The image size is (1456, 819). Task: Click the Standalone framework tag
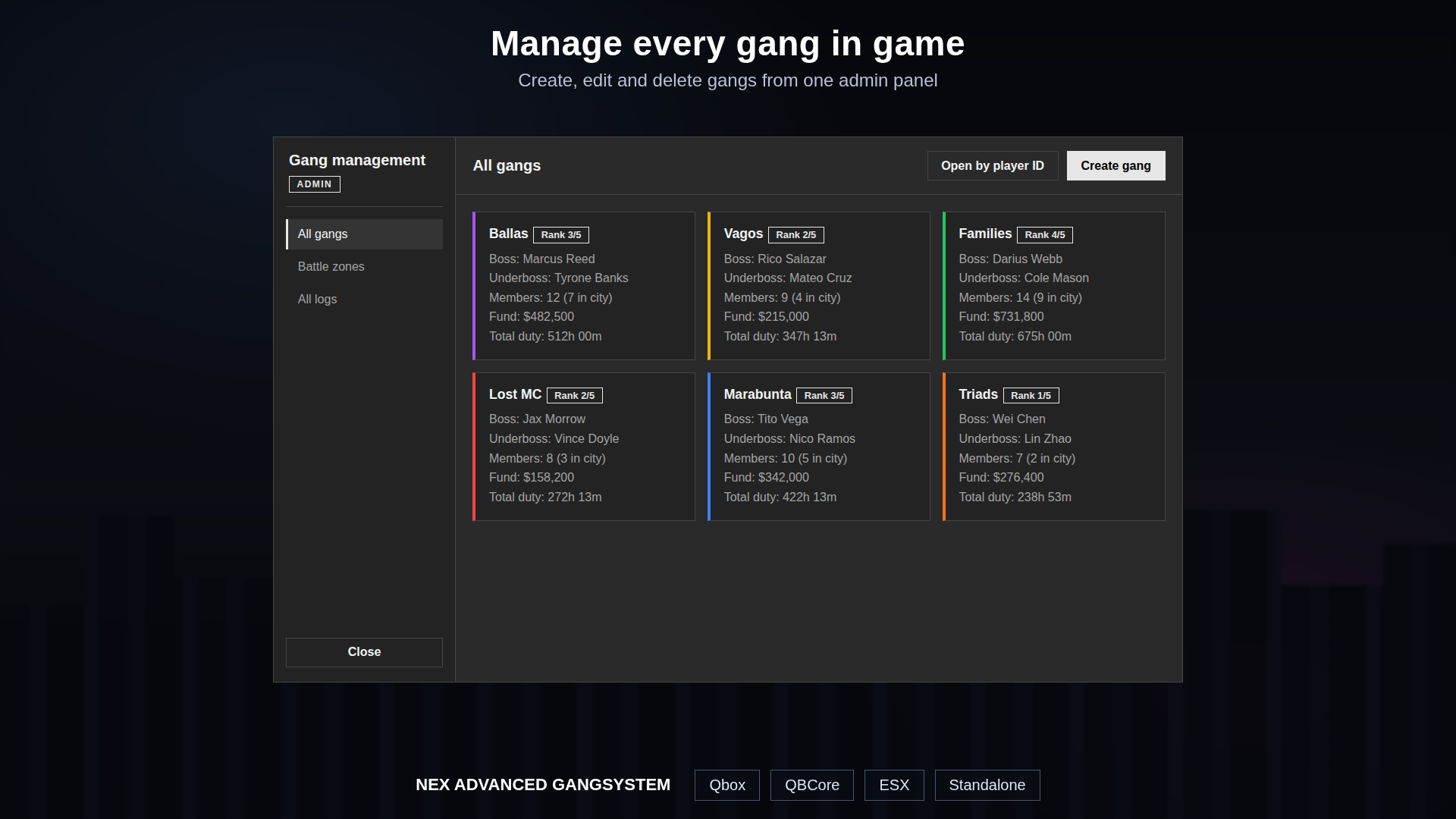[x=987, y=786]
